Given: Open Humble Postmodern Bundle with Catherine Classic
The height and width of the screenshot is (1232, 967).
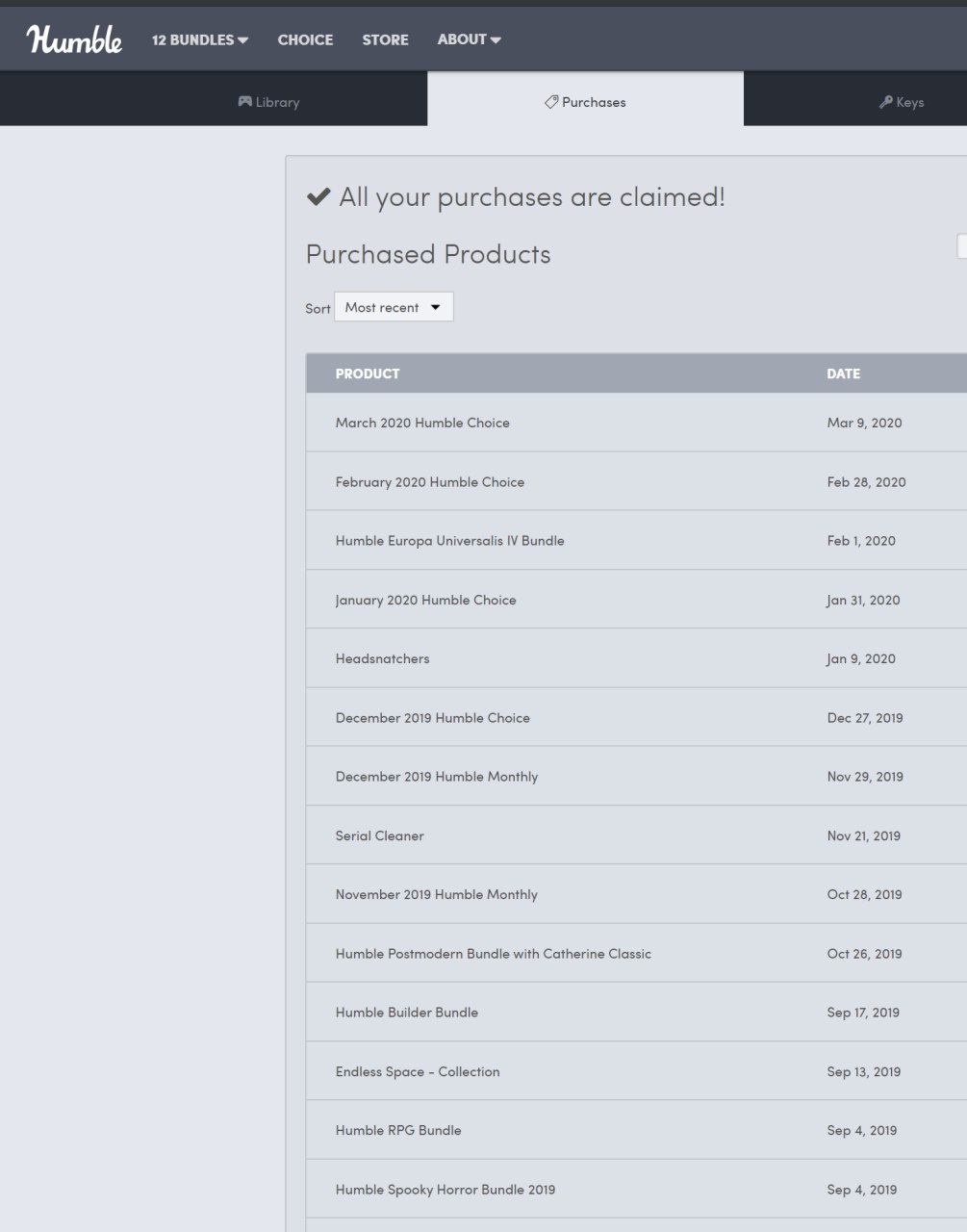Looking at the screenshot, I should point(636,953).
